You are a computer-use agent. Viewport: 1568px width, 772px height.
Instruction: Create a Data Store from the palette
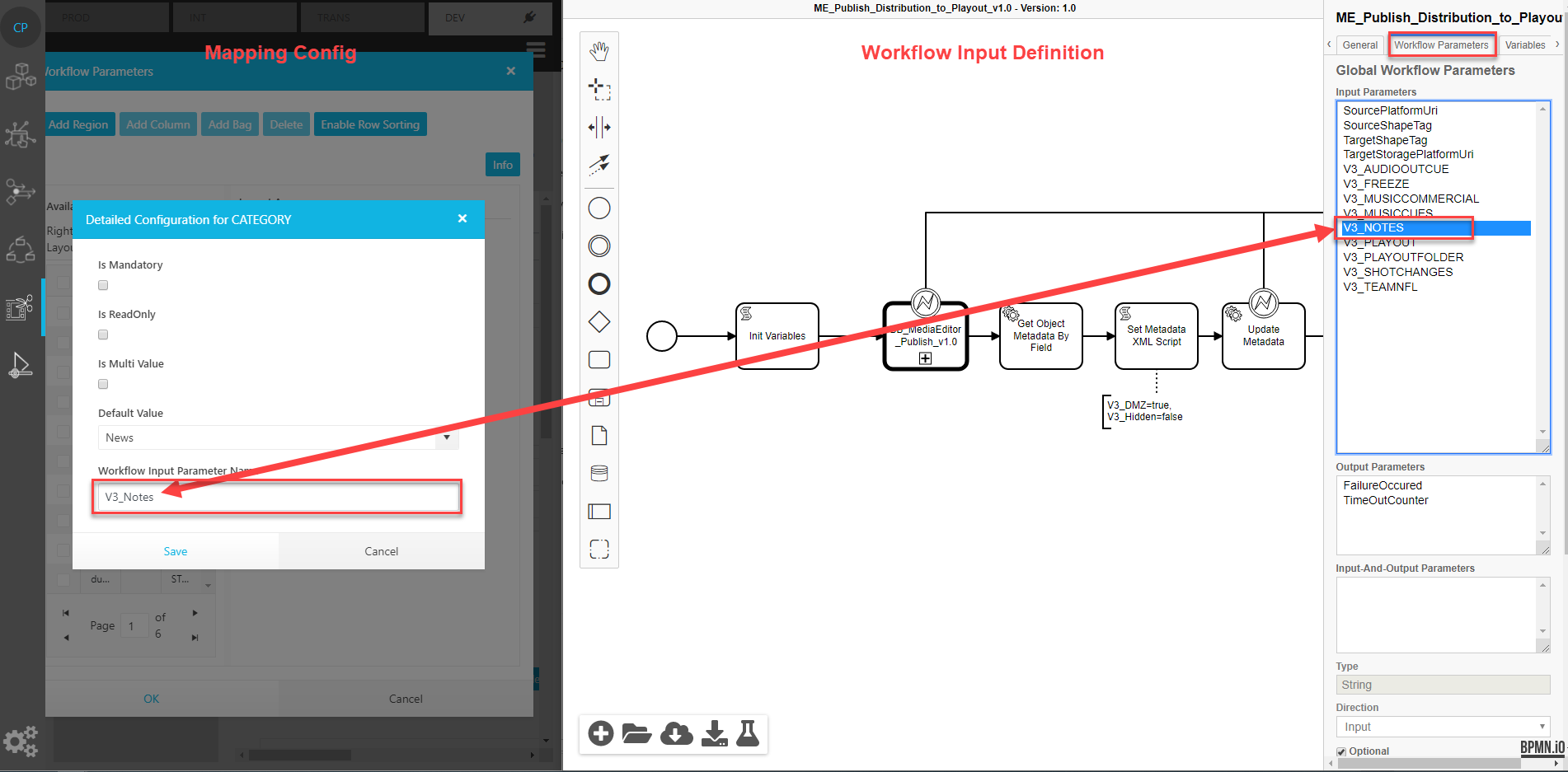point(599,472)
